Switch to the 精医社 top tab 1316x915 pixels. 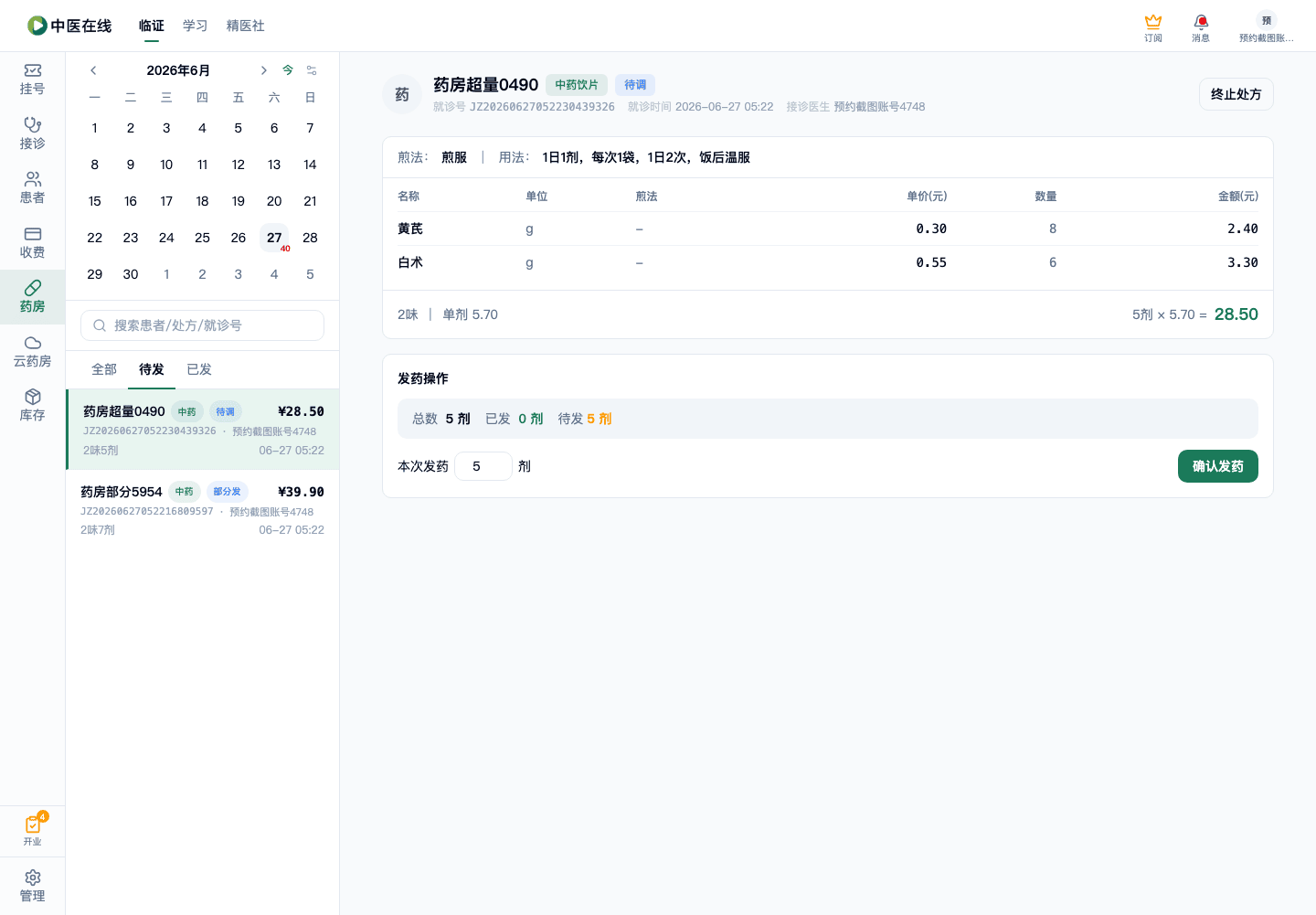tap(245, 26)
